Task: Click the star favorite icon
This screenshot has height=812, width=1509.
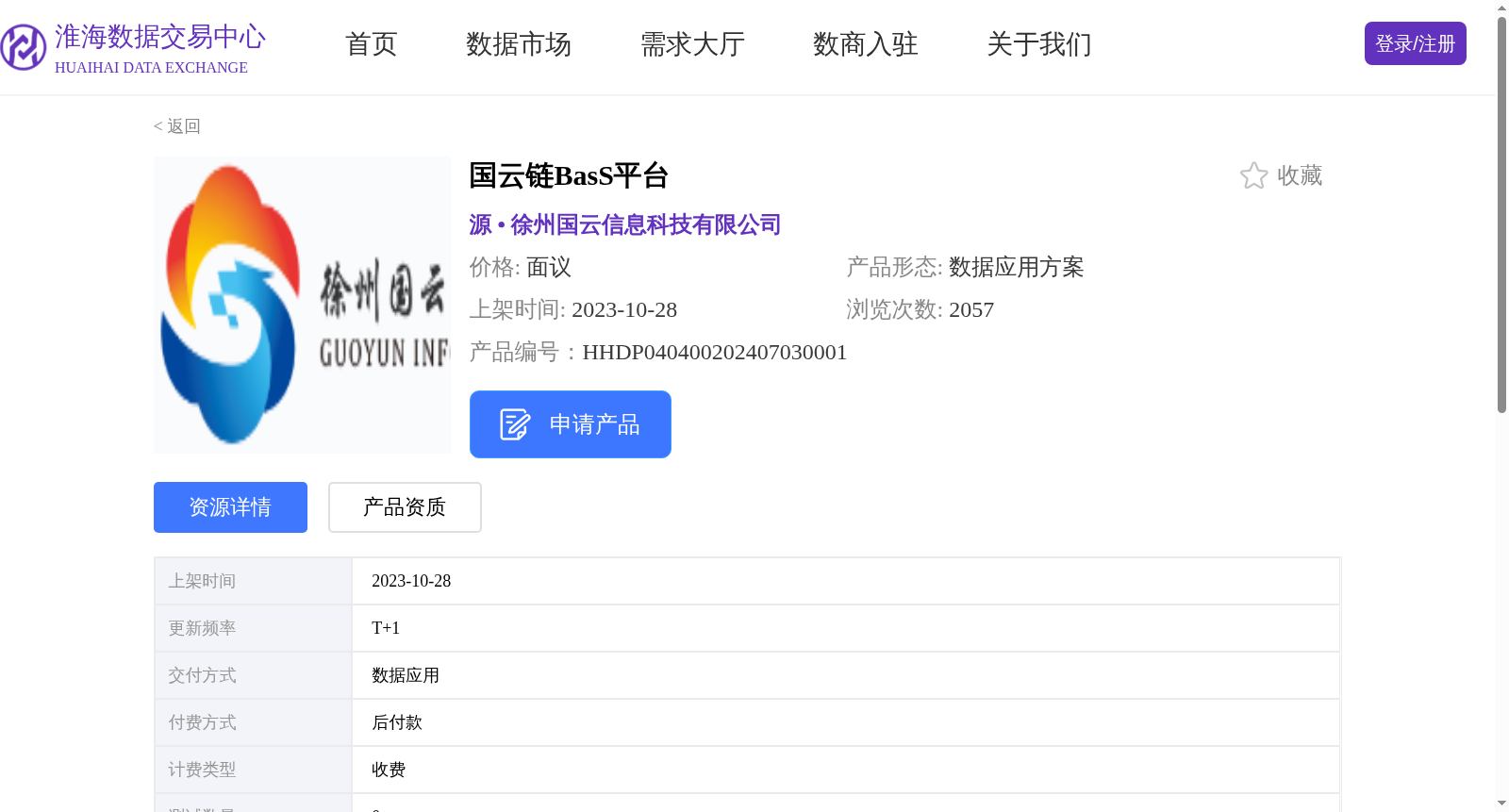Action: pos(1253,175)
